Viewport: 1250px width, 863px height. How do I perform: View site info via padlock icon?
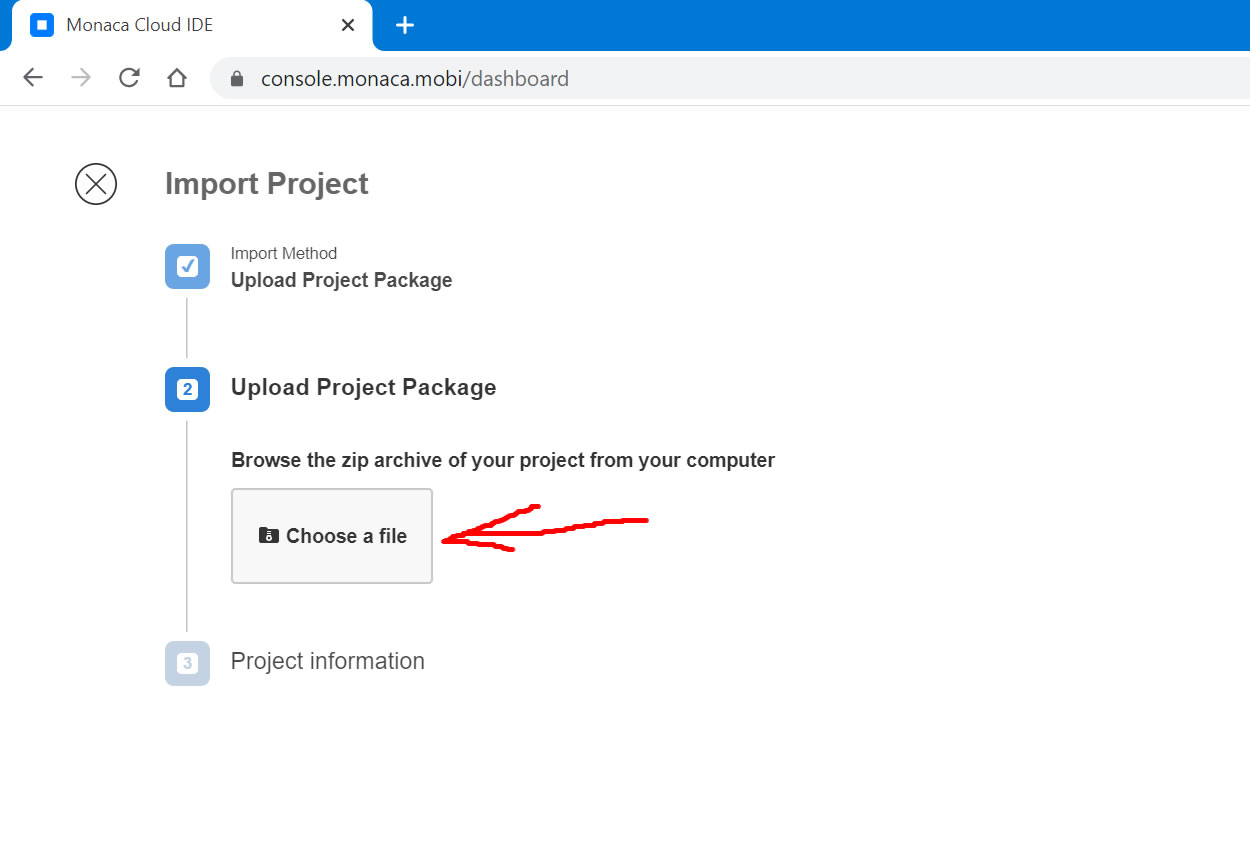237,79
